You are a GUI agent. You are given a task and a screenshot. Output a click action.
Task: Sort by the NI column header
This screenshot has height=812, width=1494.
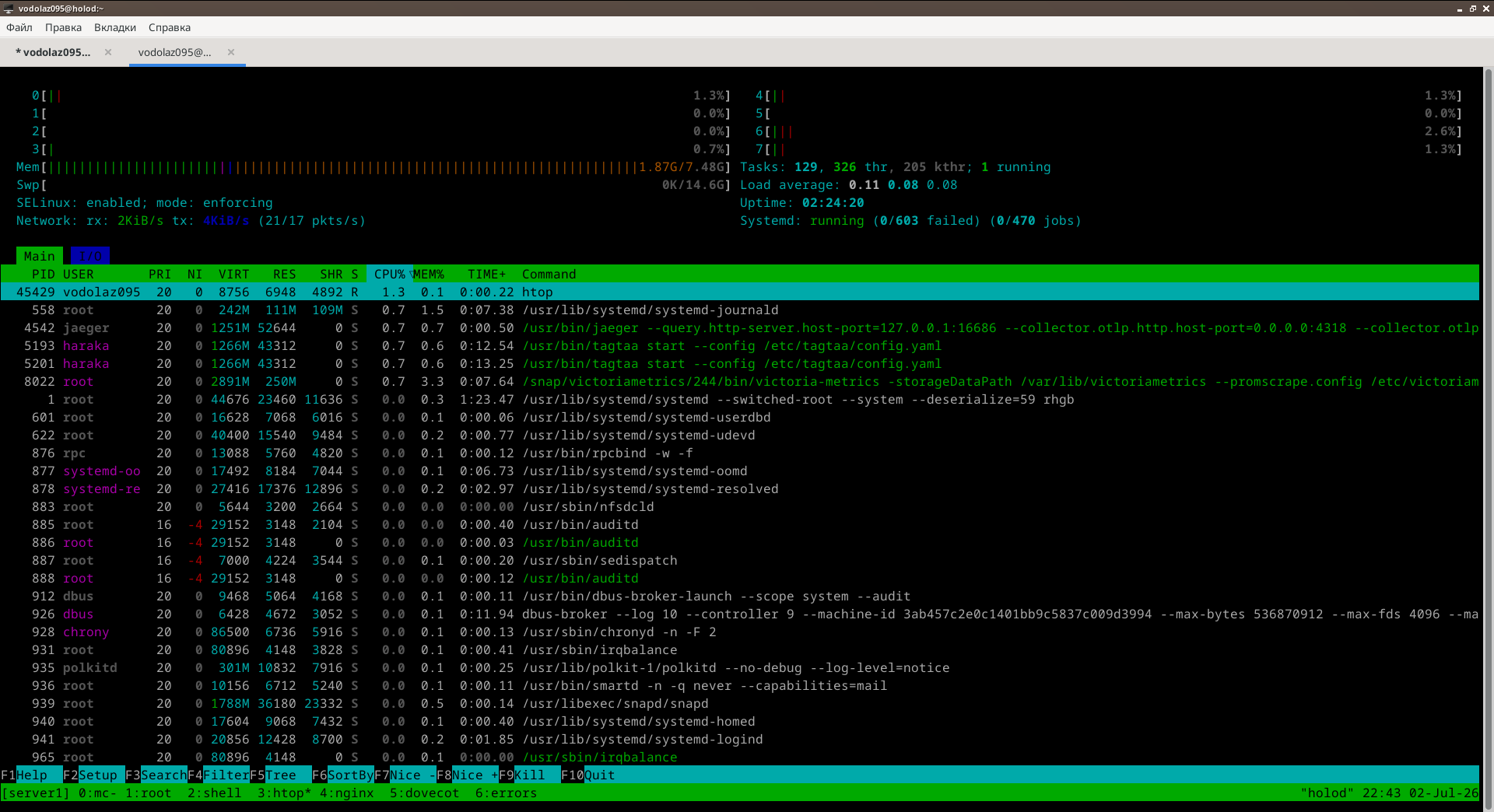195,274
